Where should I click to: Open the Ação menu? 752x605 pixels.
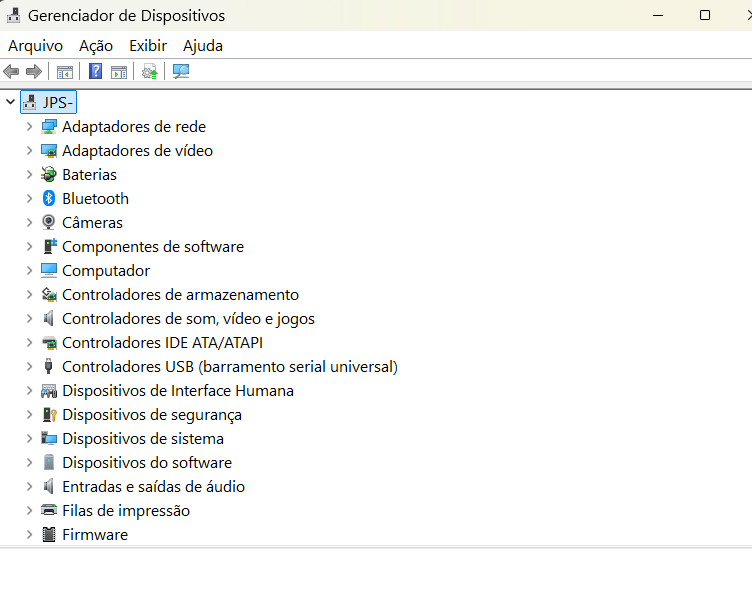click(x=96, y=46)
